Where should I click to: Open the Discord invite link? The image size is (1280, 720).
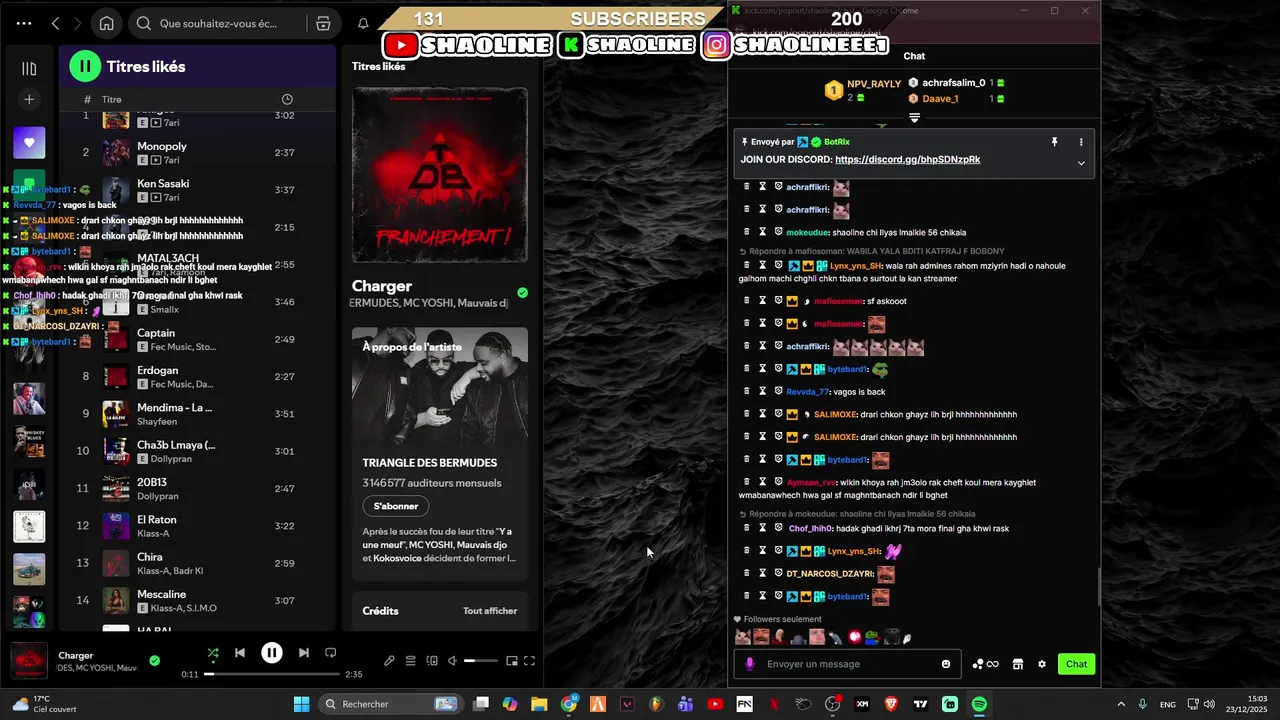pyautogui.click(x=907, y=160)
